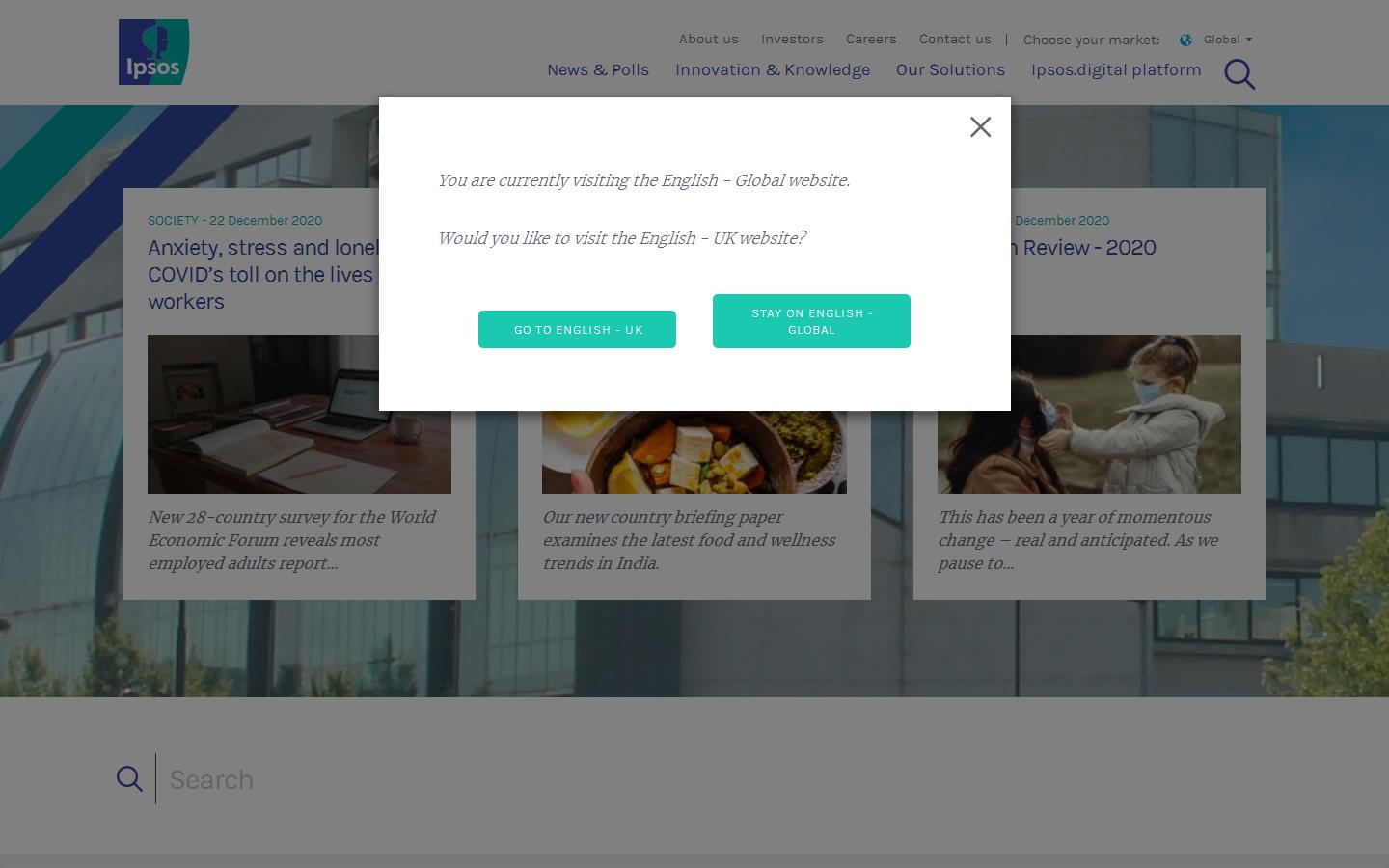This screenshot has height=868, width=1389.
Task: Click the Ipsos logo
Action: [x=153, y=52]
